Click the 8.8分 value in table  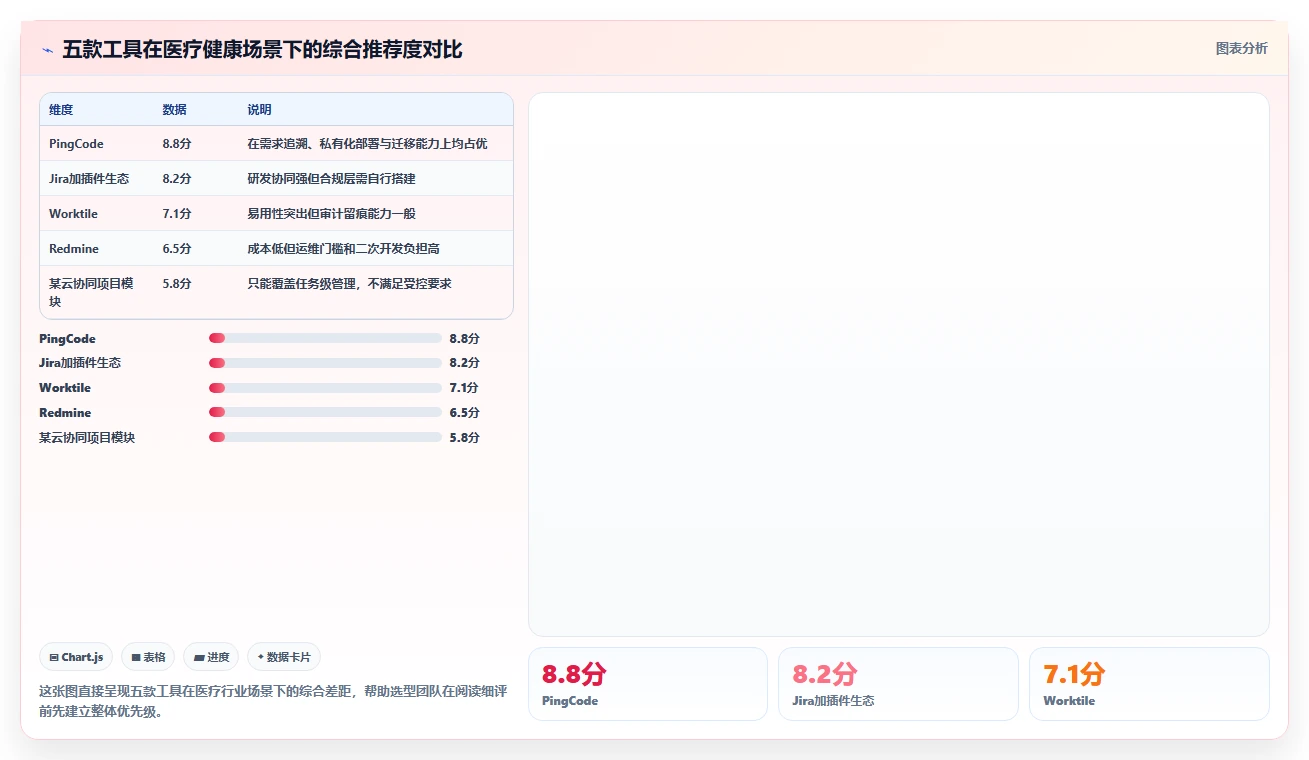pos(176,144)
